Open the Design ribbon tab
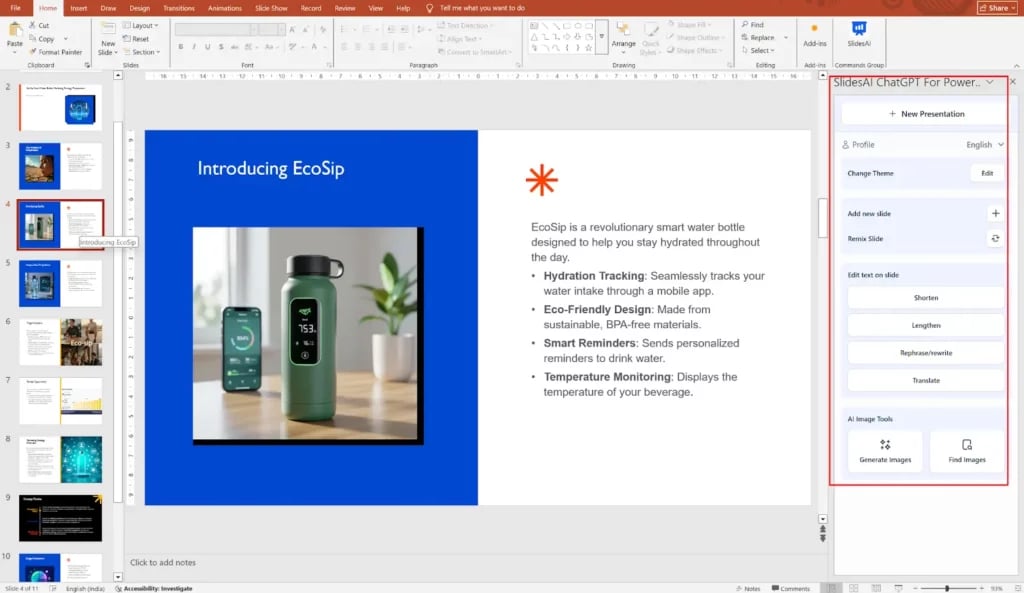This screenshot has height=593, width=1024. (x=139, y=8)
